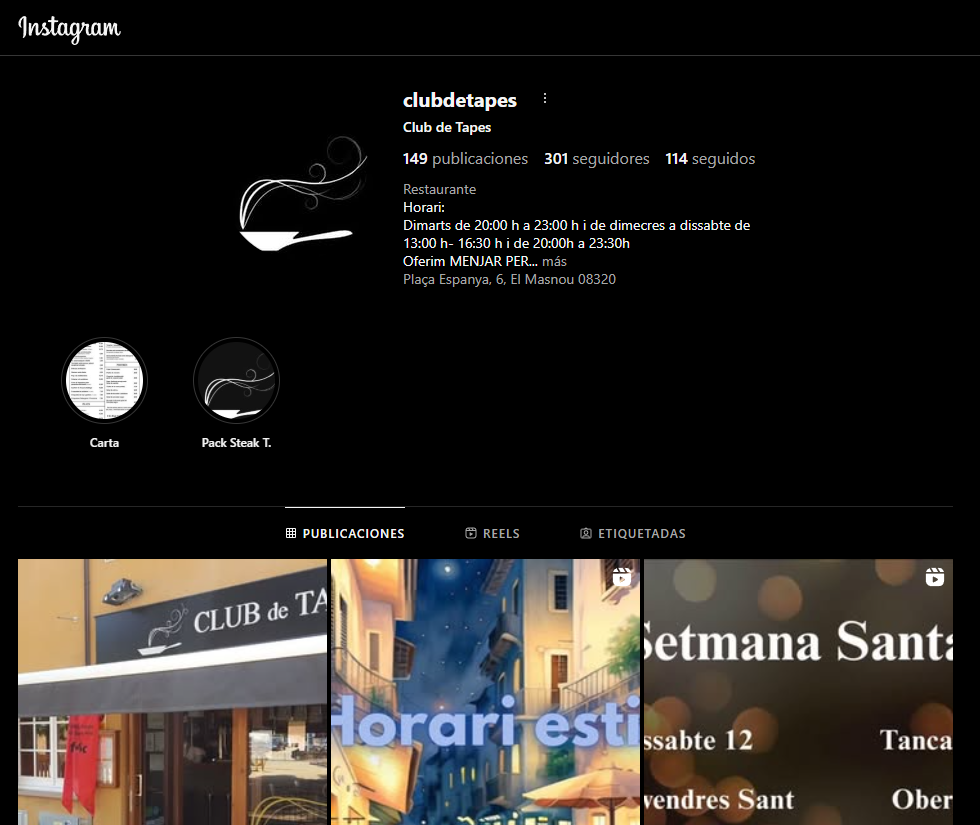This screenshot has width=980, height=825.
Task: Click the 149 publicaciones count
Action: pos(466,159)
